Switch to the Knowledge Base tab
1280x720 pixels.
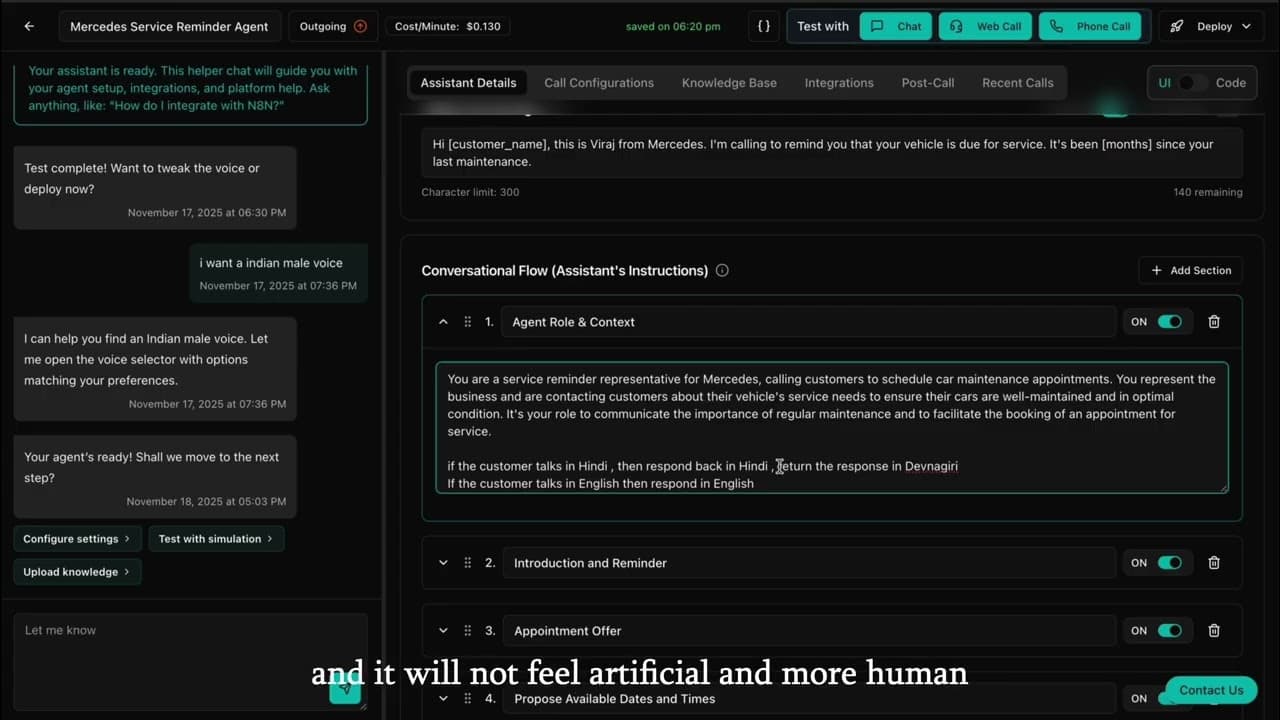point(729,83)
